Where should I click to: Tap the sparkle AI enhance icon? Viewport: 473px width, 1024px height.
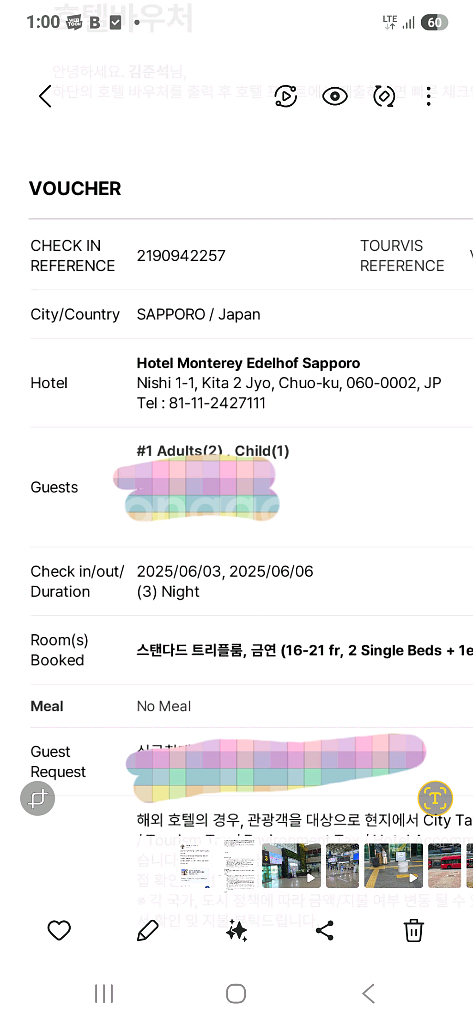[236, 930]
